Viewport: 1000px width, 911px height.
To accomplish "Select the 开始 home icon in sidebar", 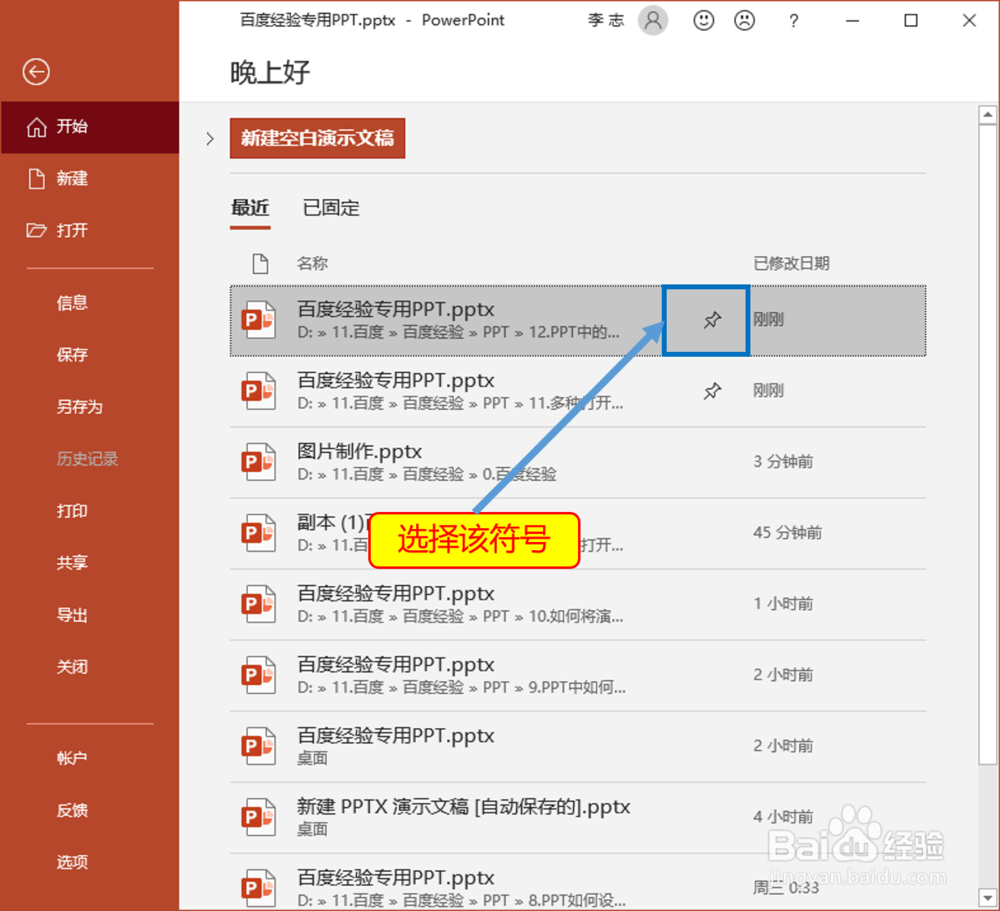I will [x=38, y=127].
